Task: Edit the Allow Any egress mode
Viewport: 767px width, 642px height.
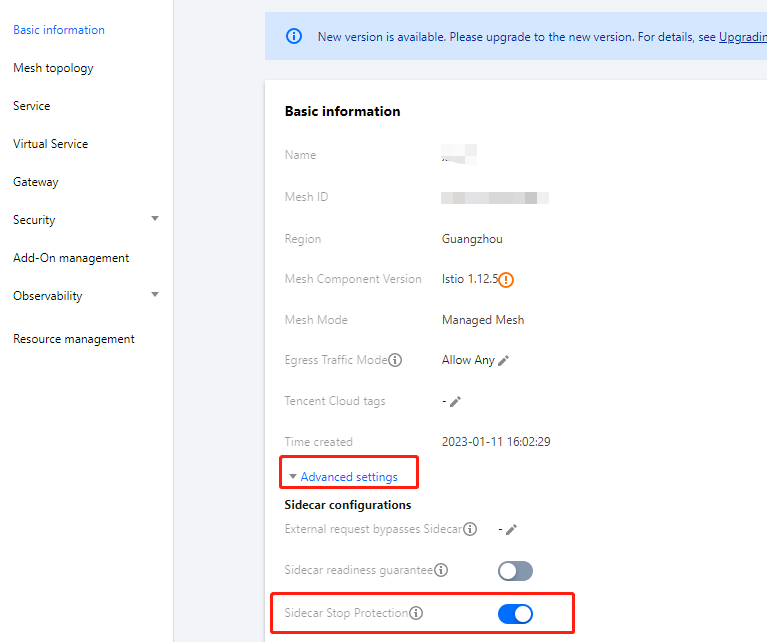Action: click(503, 360)
